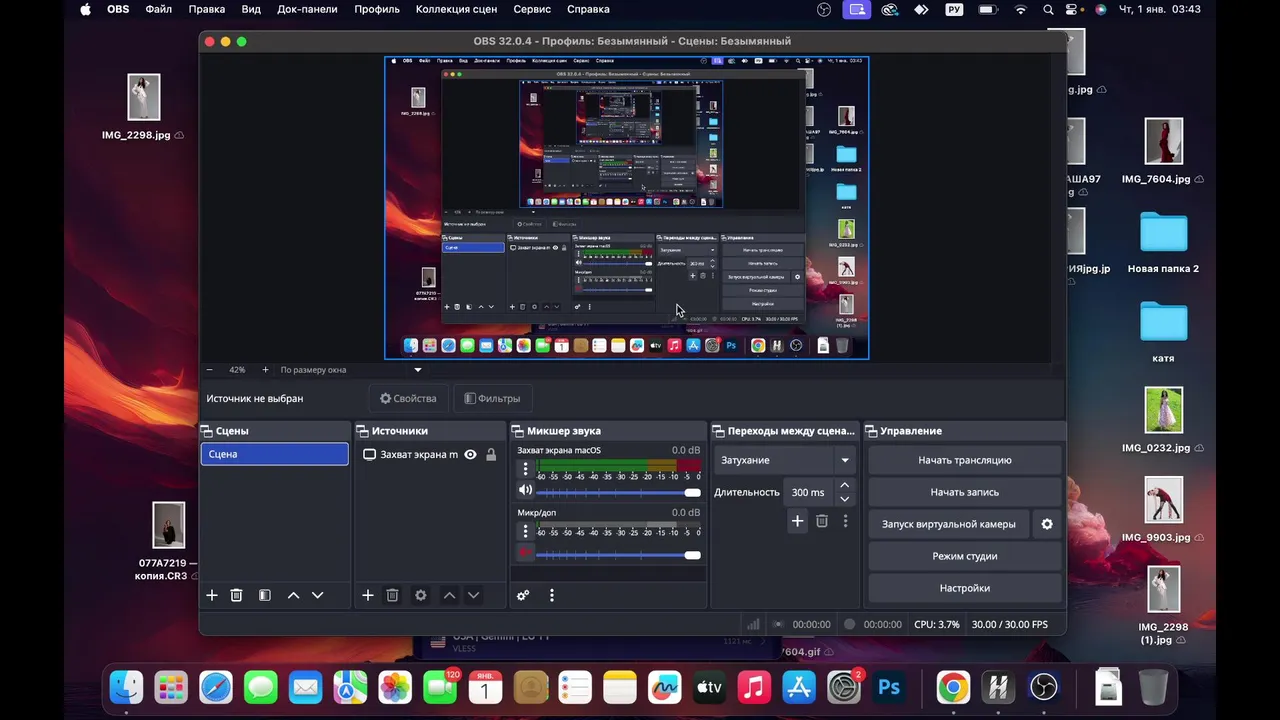Viewport: 1280px width, 720px height.
Task: Open Google Chrome from the Dock
Action: (x=953, y=688)
